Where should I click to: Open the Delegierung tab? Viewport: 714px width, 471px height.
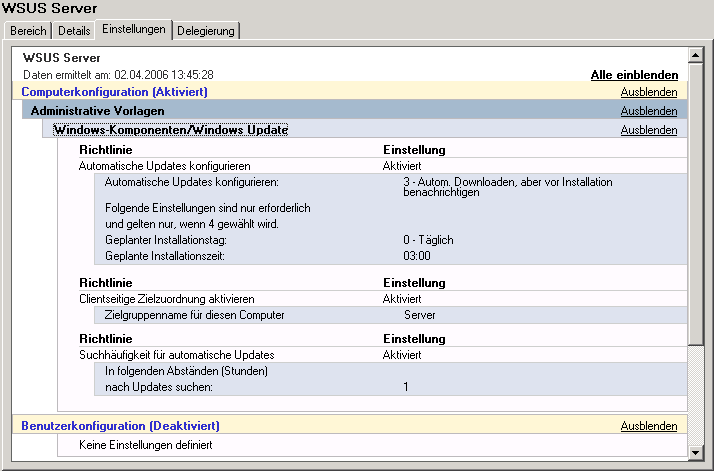click(x=206, y=31)
